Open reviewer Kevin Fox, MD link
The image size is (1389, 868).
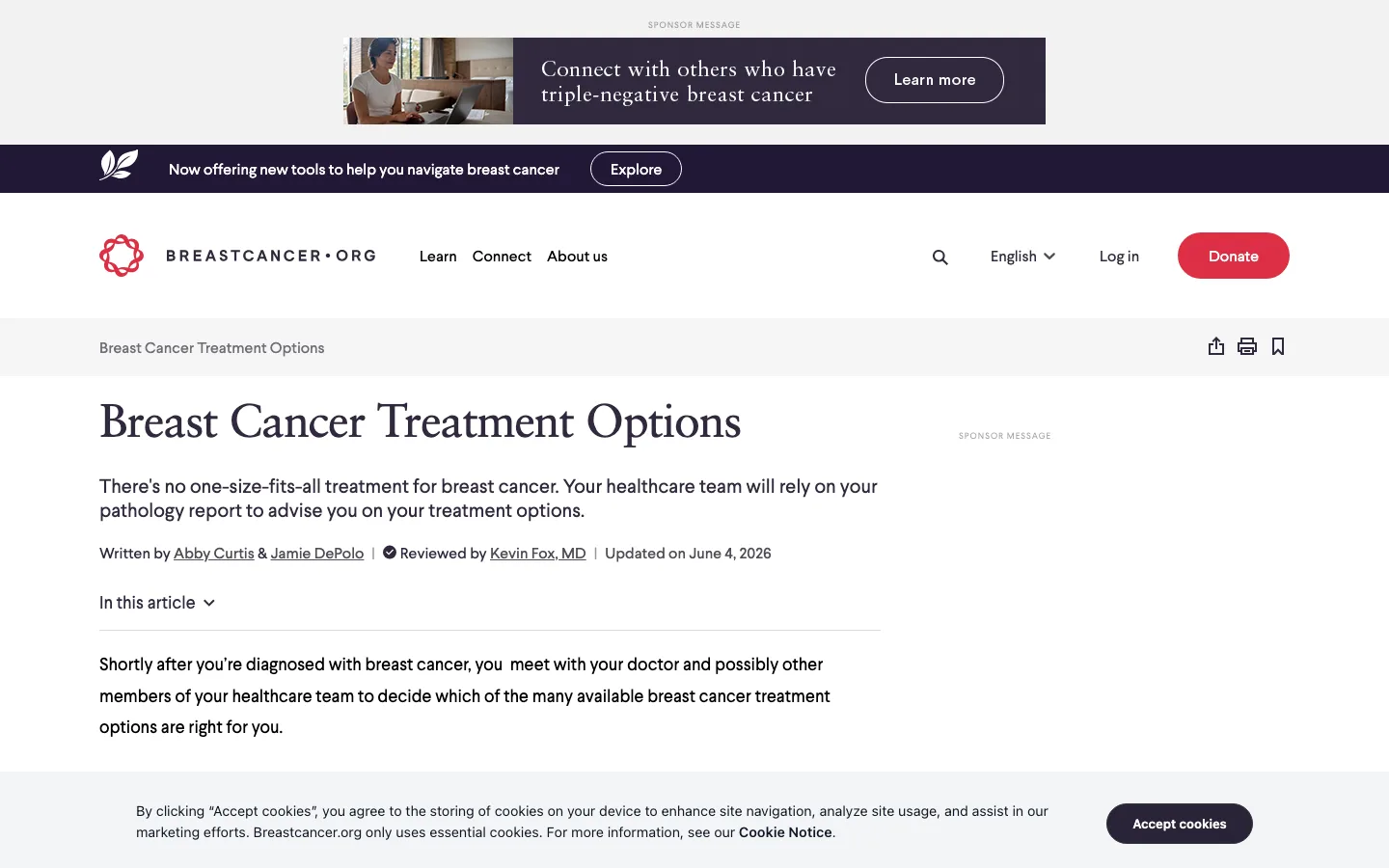[x=538, y=554]
